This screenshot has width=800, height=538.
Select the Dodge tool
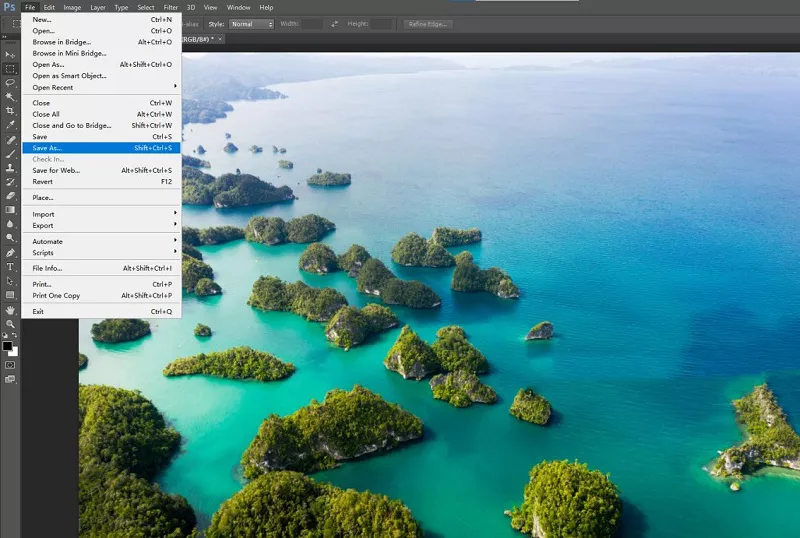click(x=10, y=238)
